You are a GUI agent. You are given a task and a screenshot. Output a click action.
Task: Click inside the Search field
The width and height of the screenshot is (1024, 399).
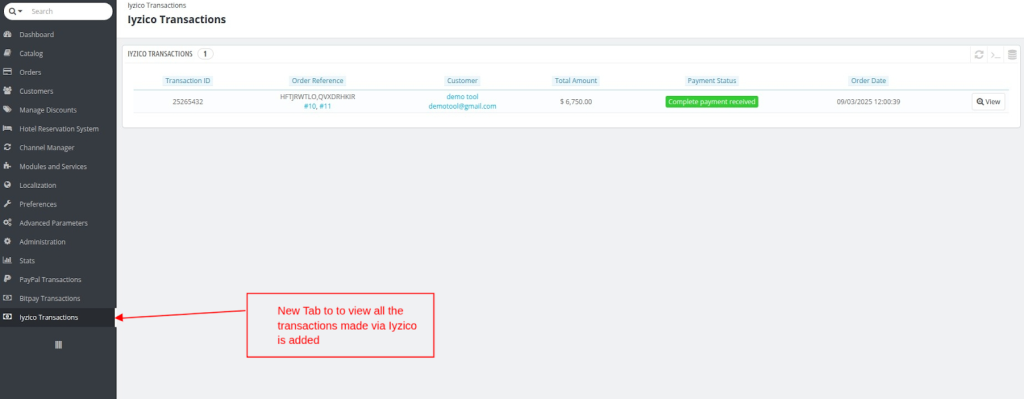pos(69,12)
